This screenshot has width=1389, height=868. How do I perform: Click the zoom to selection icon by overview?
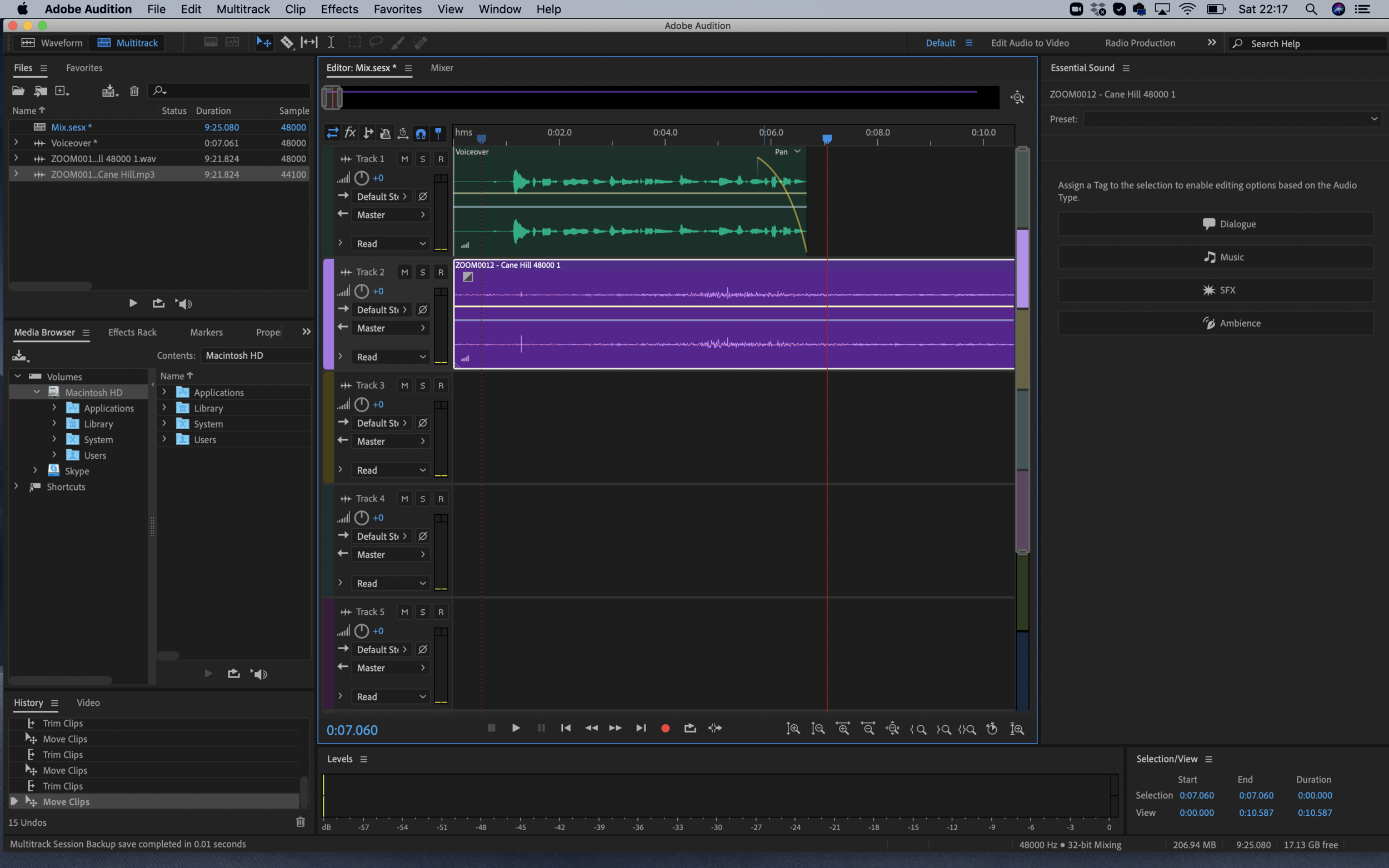coord(1017,97)
